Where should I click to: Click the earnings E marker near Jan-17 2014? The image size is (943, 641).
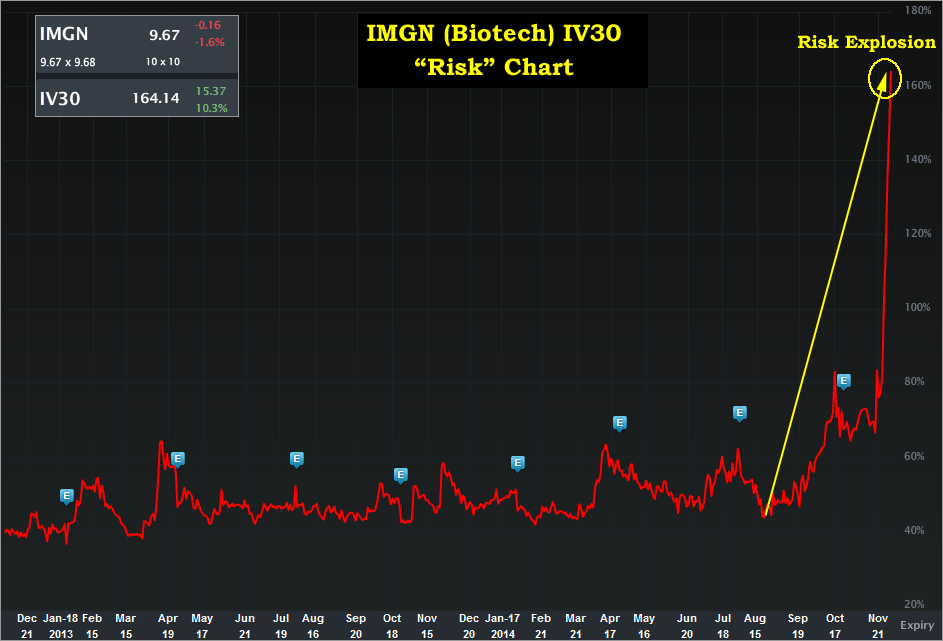pyautogui.click(x=518, y=463)
